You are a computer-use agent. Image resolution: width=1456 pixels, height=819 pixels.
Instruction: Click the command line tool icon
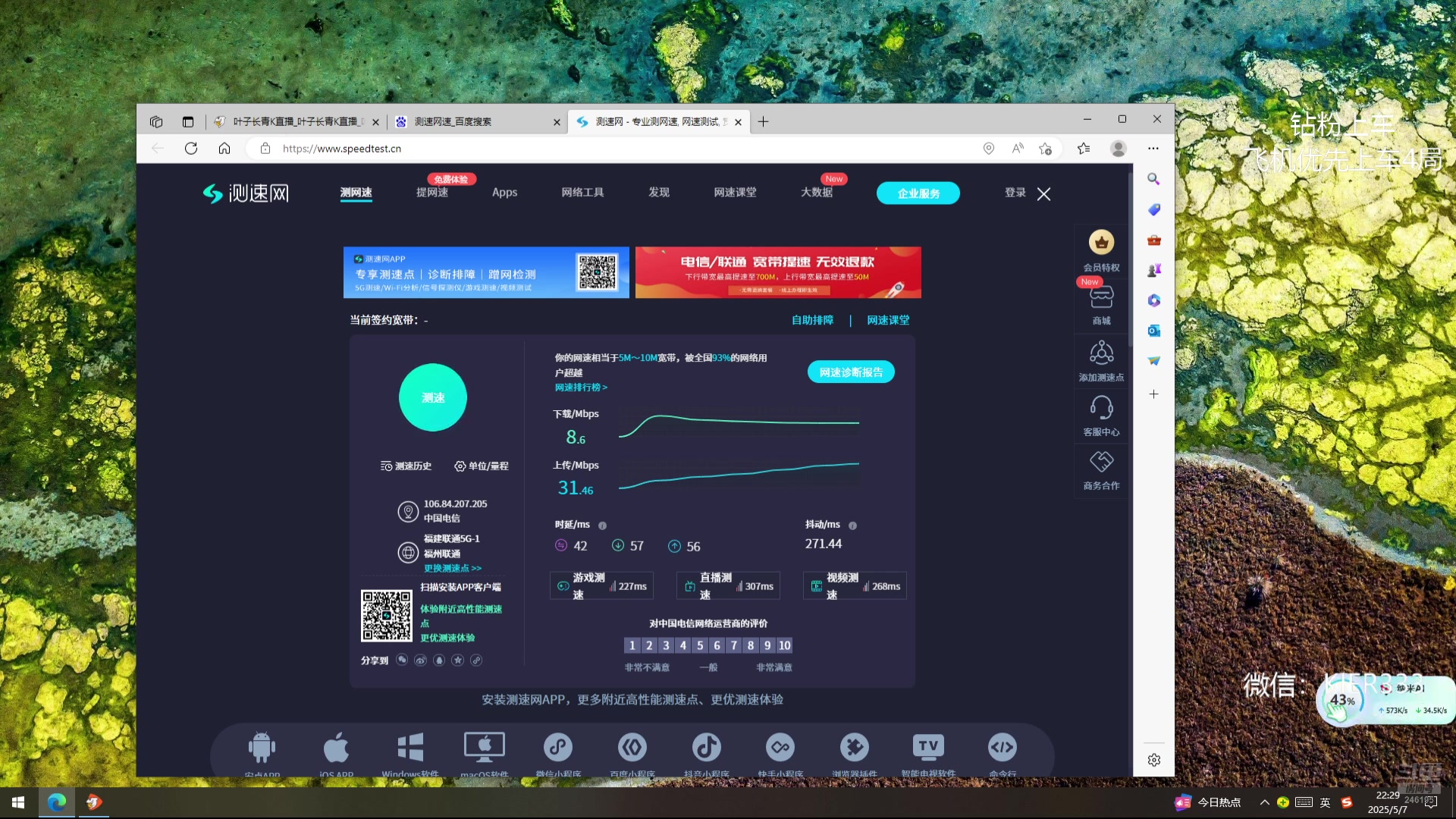pyautogui.click(x=1003, y=747)
